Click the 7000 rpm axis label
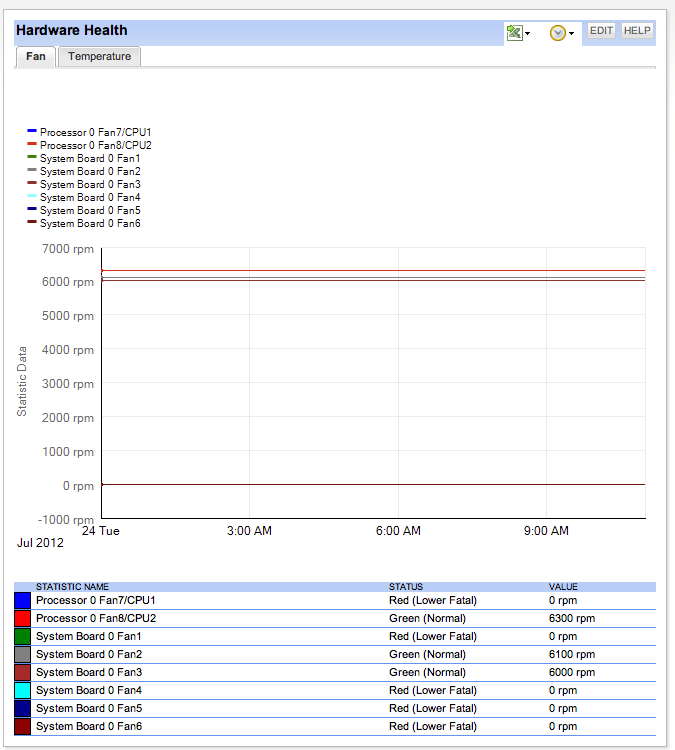 [x=68, y=249]
